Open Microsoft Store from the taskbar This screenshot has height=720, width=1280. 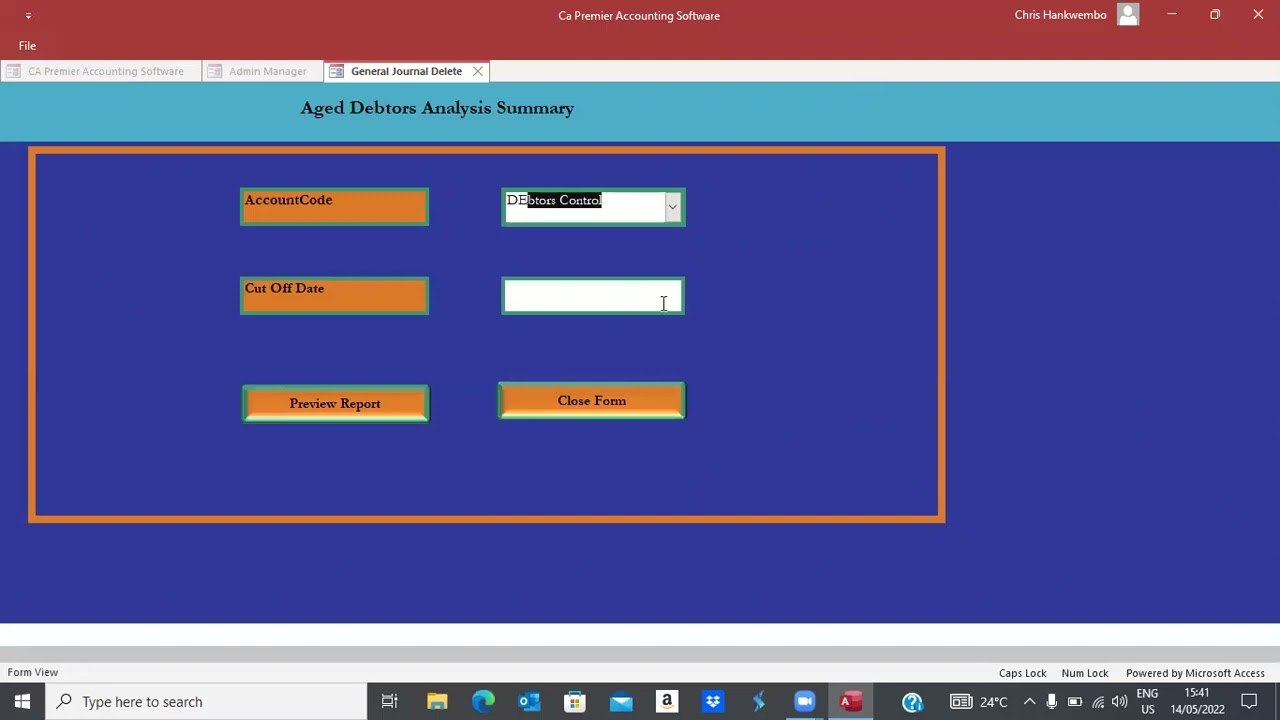575,701
